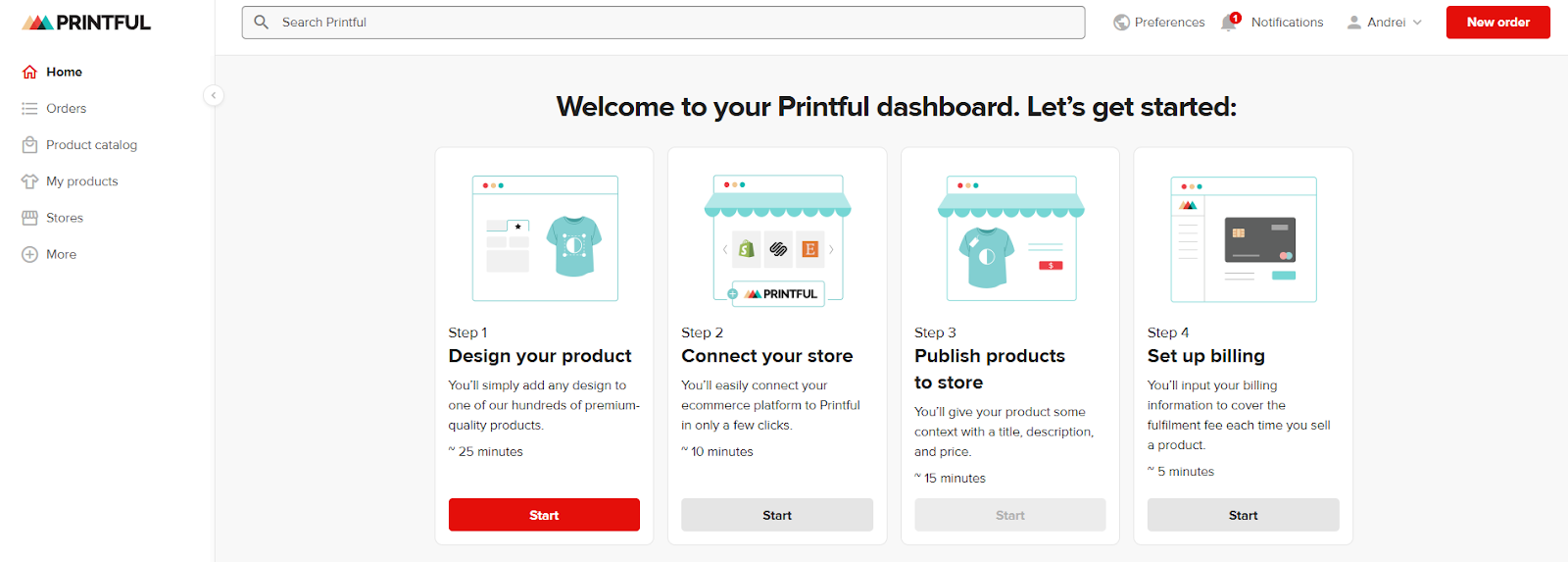Click the Design your product illustration
This screenshot has width=1568, height=562.
point(545,238)
